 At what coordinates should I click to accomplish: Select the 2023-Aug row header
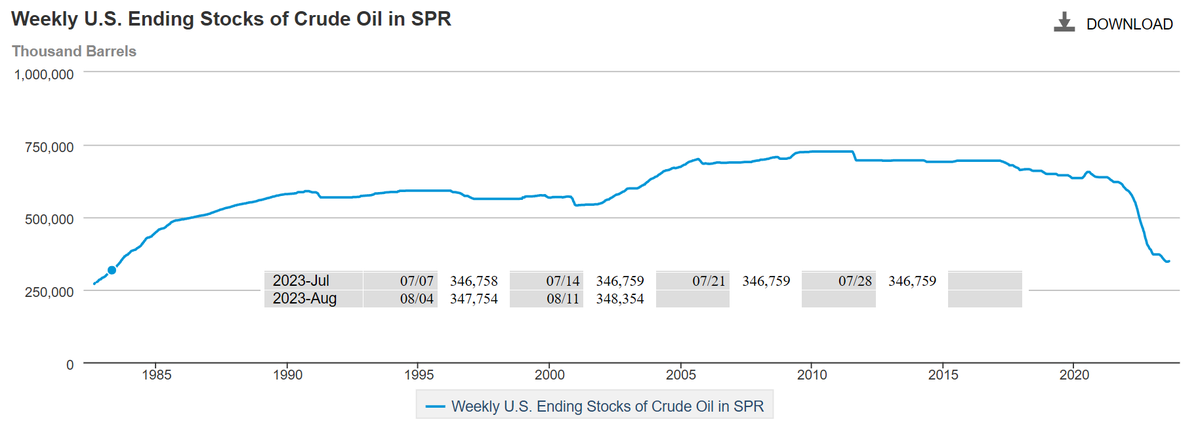304,298
